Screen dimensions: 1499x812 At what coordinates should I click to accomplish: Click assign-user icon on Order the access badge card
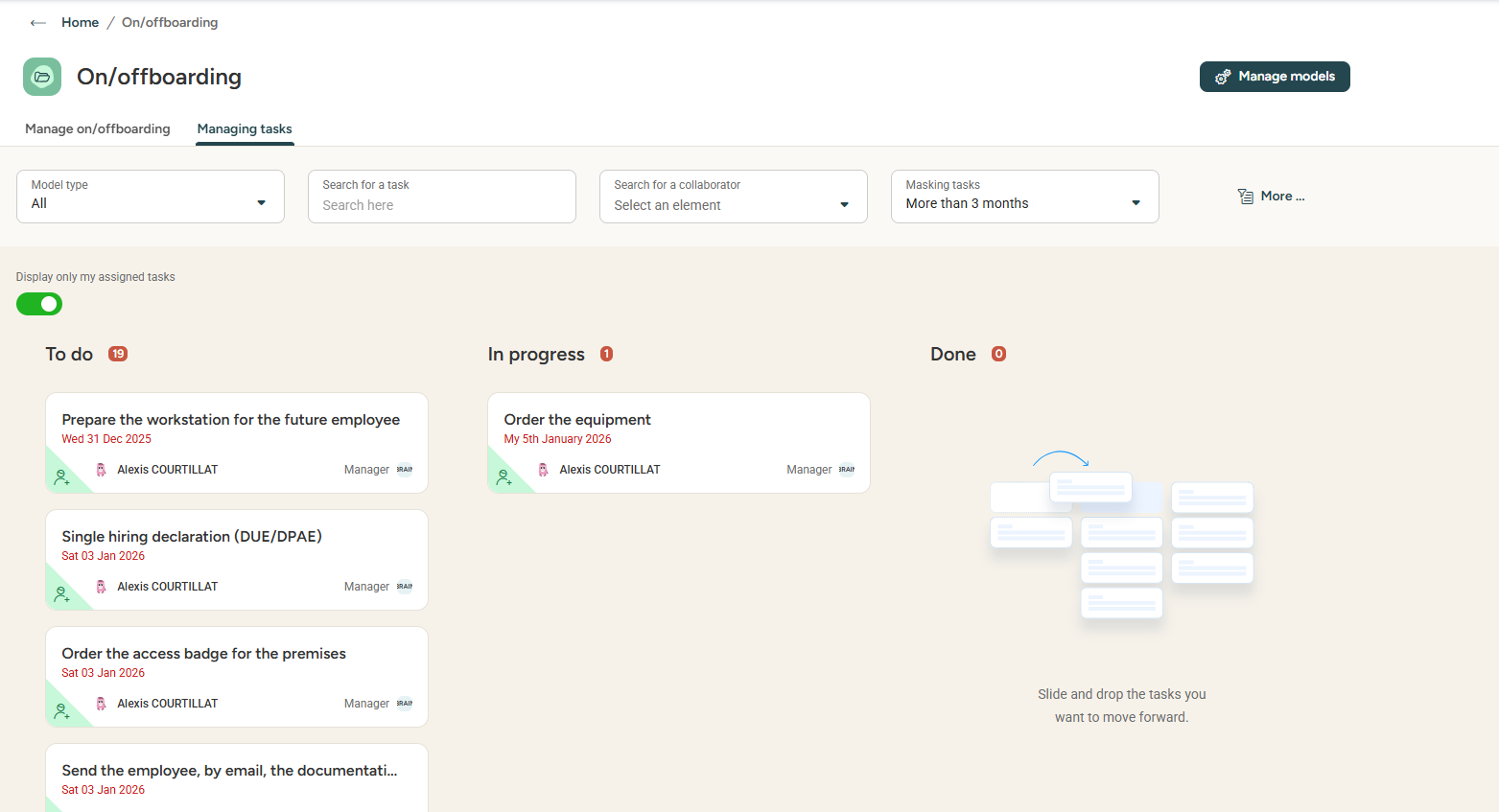pos(62,711)
